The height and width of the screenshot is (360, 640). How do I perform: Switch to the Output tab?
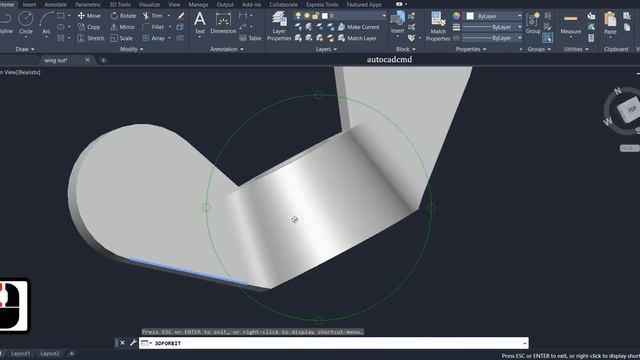click(x=225, y=4)
